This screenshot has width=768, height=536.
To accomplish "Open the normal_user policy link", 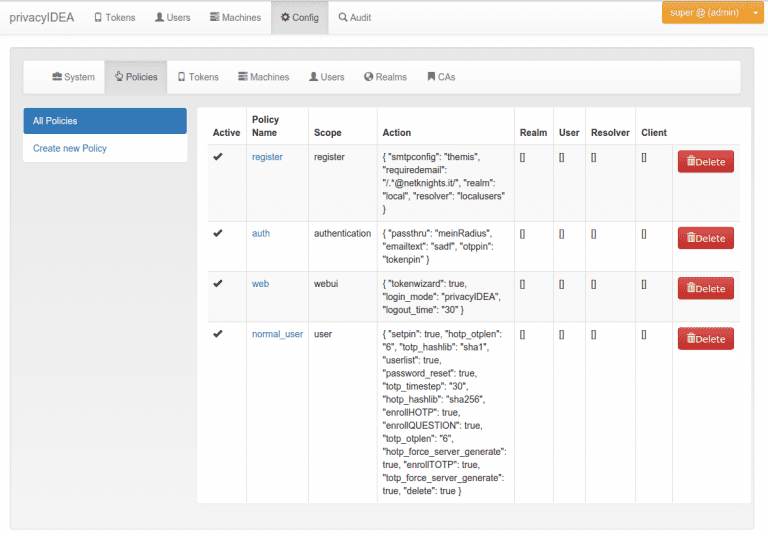I will coord(277,334).
